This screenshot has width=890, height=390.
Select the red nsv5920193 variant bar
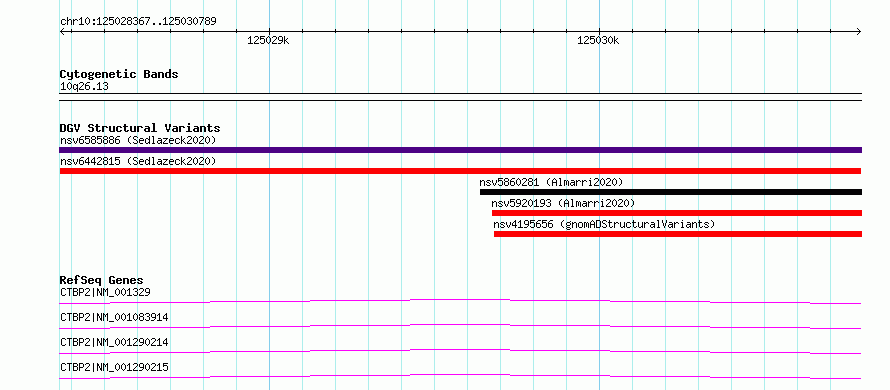coord(677,213)
